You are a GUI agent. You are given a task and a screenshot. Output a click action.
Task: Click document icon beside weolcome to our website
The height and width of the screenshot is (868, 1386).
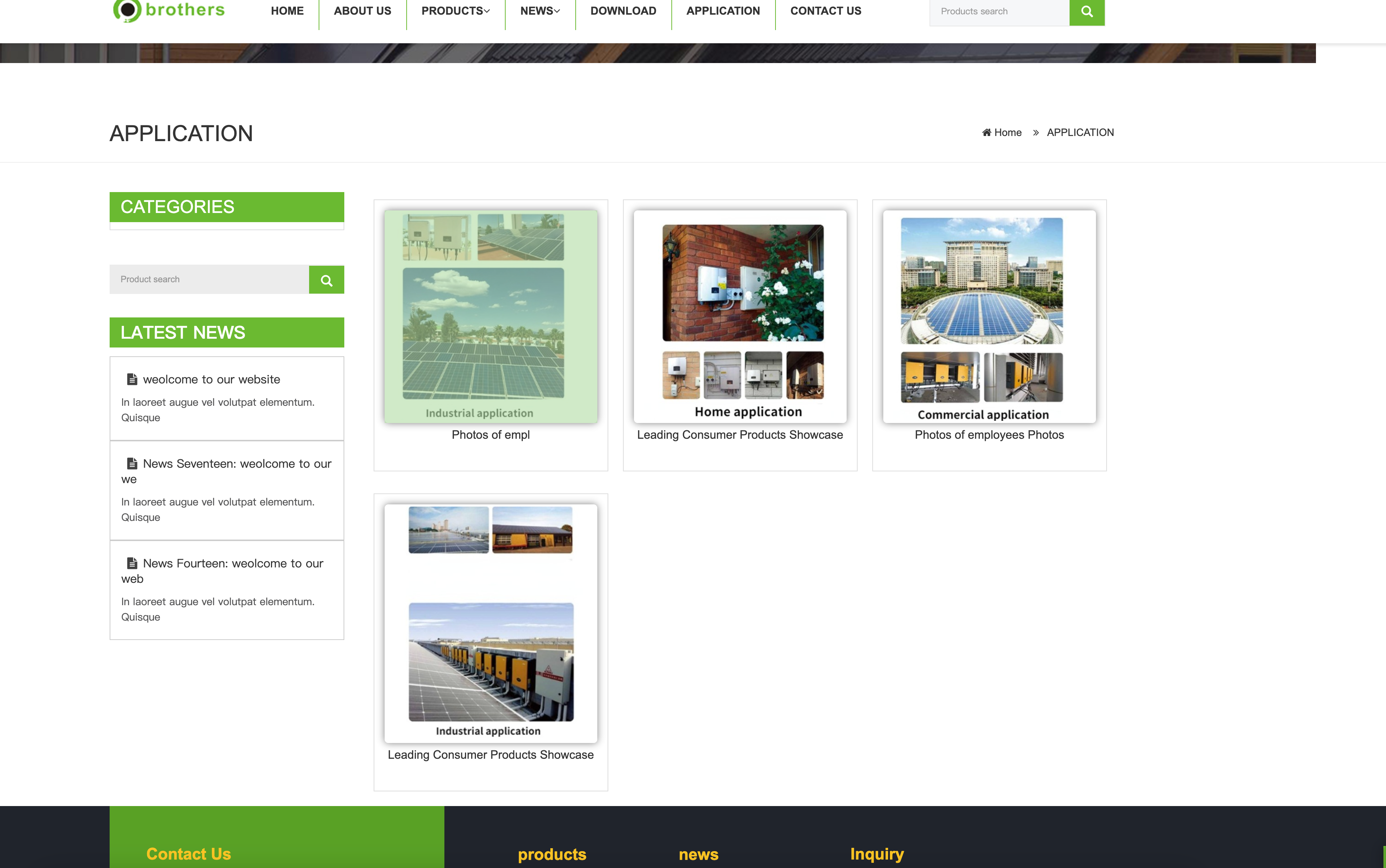click(132, 379)
